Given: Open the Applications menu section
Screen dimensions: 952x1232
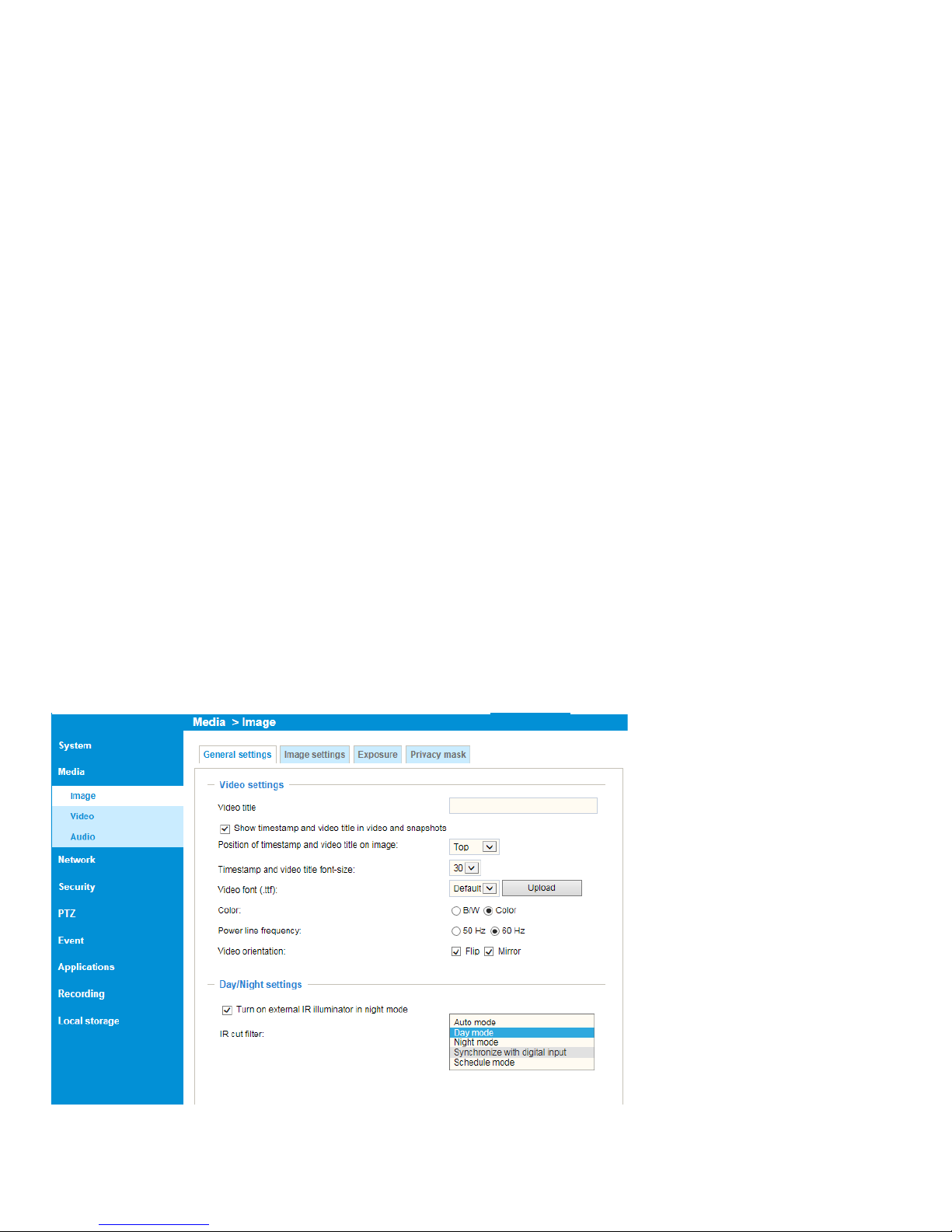Looking at the screenshot, I should [86, 967].
